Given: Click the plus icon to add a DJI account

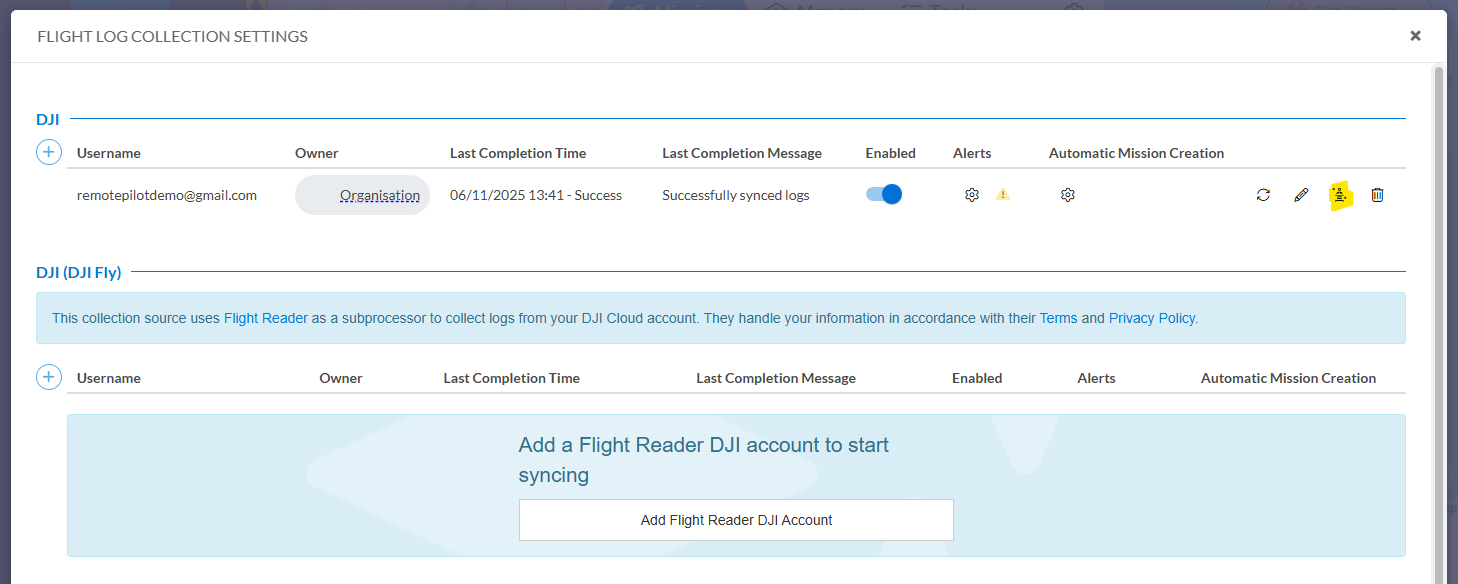Looking at the screenshot, I should pos(49,153).
